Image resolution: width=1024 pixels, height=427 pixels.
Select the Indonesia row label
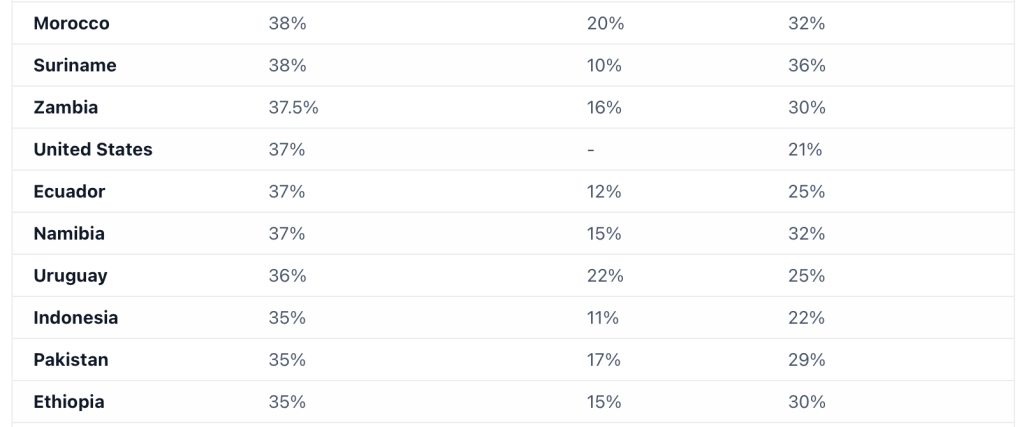point(76,317)
